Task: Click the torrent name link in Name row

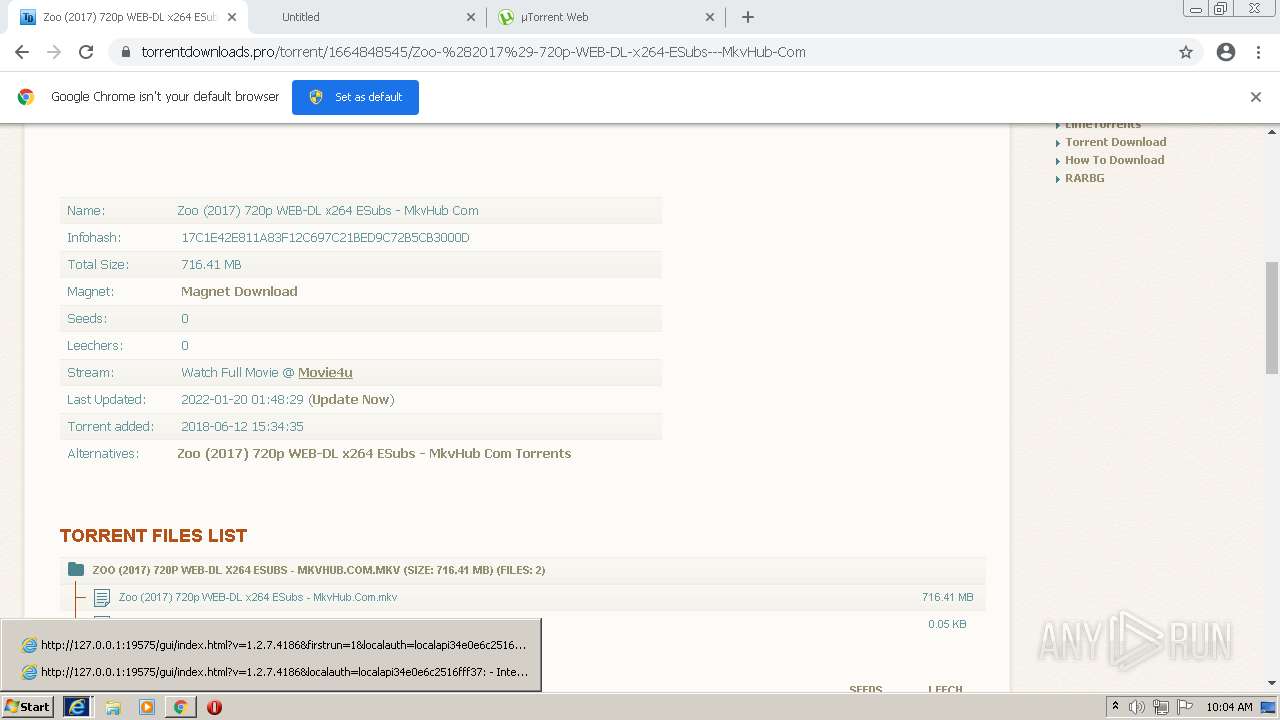Action: (328, 210)
